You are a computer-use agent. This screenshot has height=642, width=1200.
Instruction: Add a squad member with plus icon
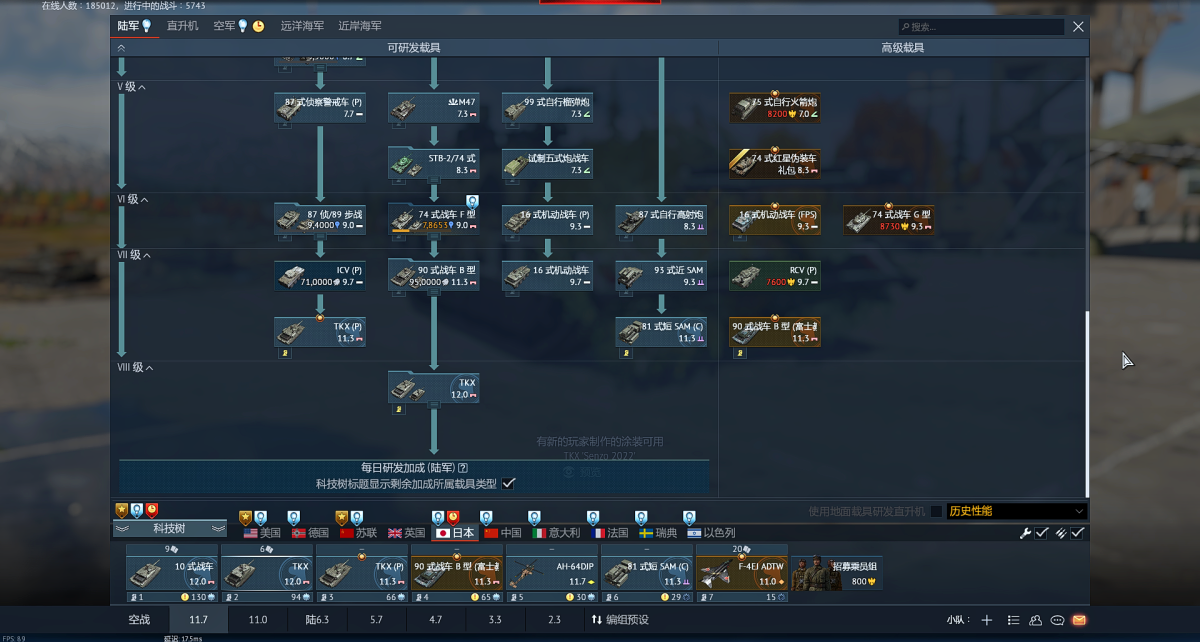(x=987, y=620)
